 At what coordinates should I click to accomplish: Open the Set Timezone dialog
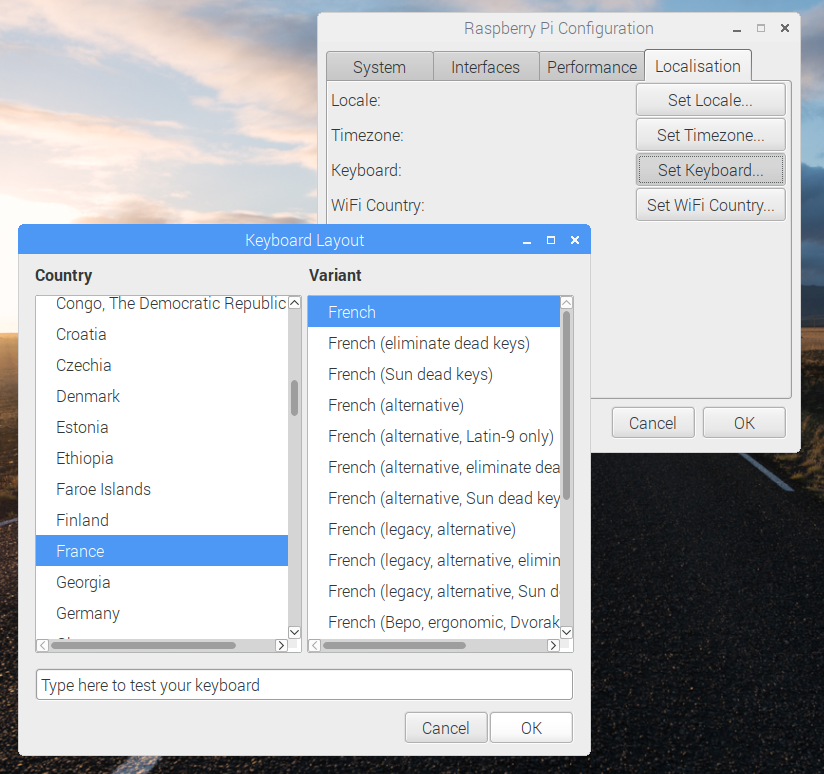710,135
